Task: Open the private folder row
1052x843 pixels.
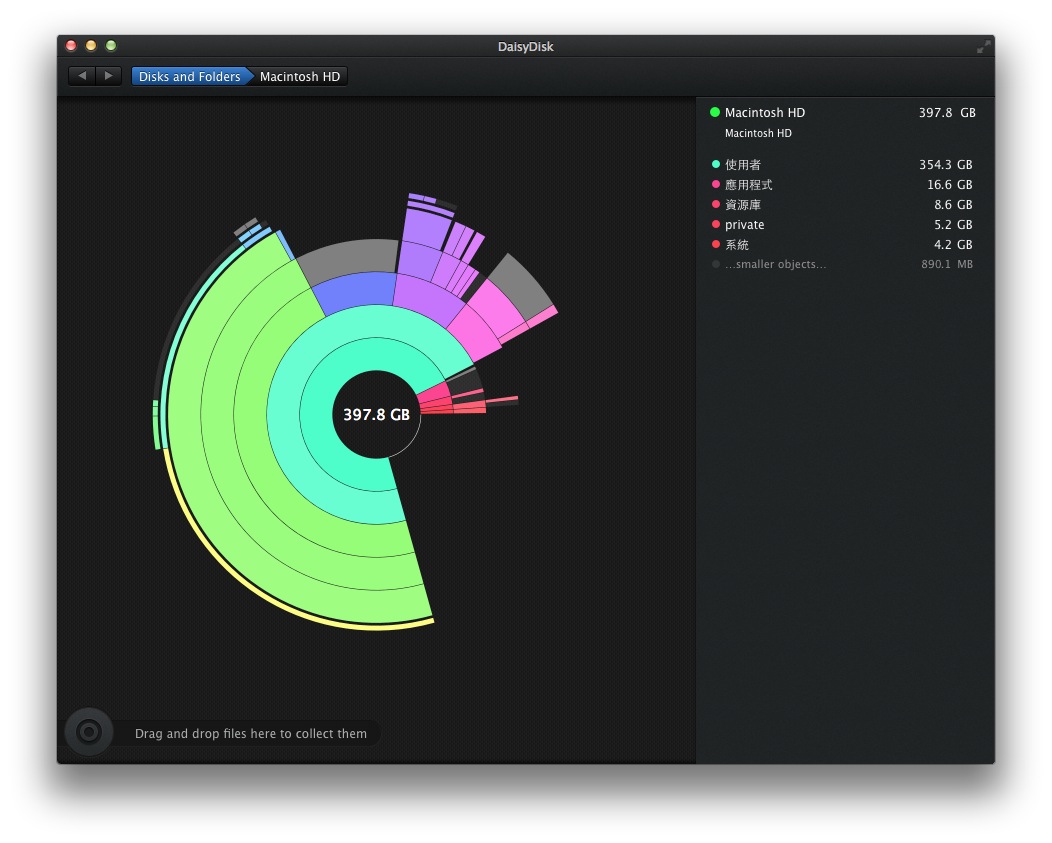Action: (x=842, y=225)
